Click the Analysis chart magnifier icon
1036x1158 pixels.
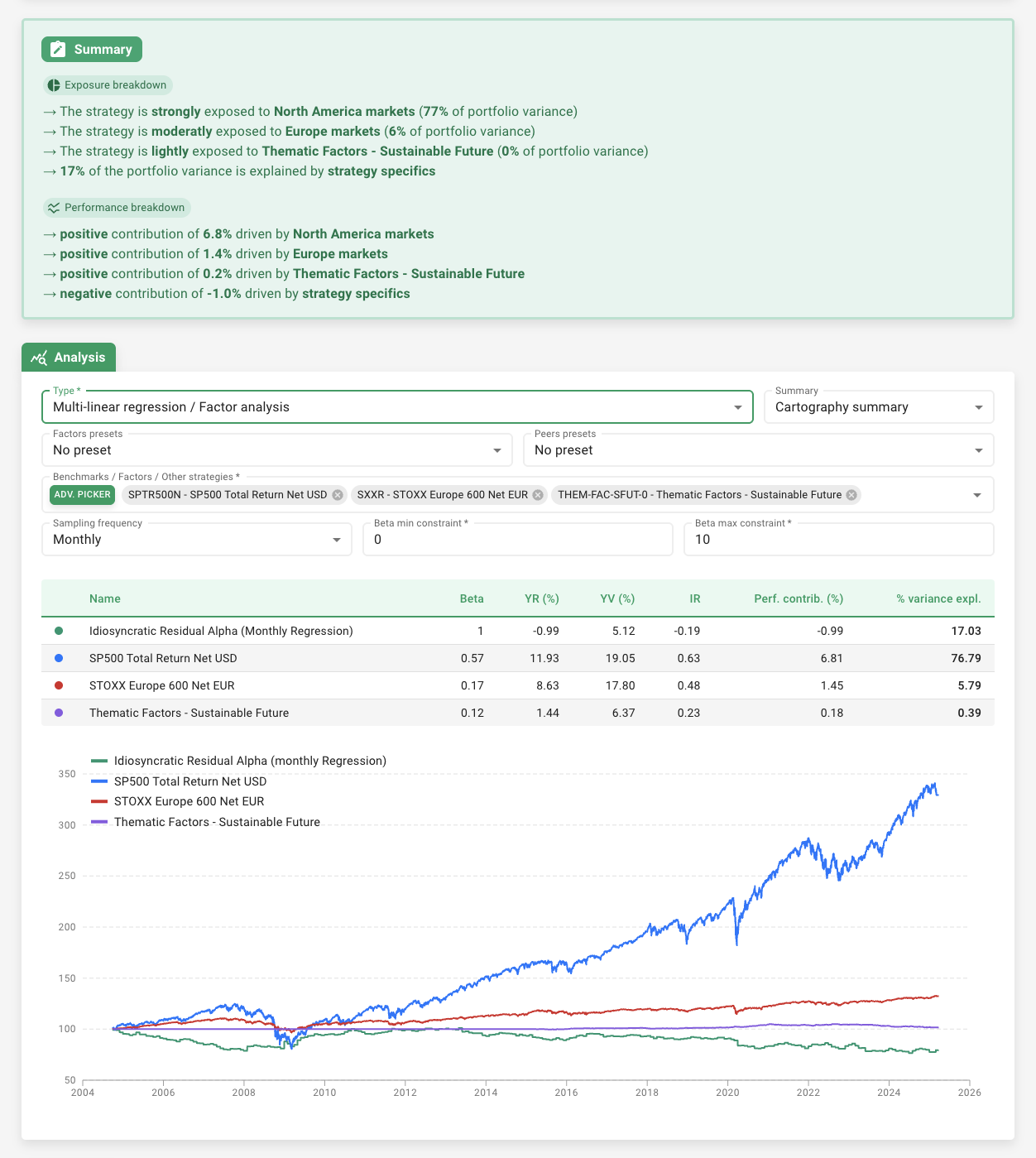point(39,358)
